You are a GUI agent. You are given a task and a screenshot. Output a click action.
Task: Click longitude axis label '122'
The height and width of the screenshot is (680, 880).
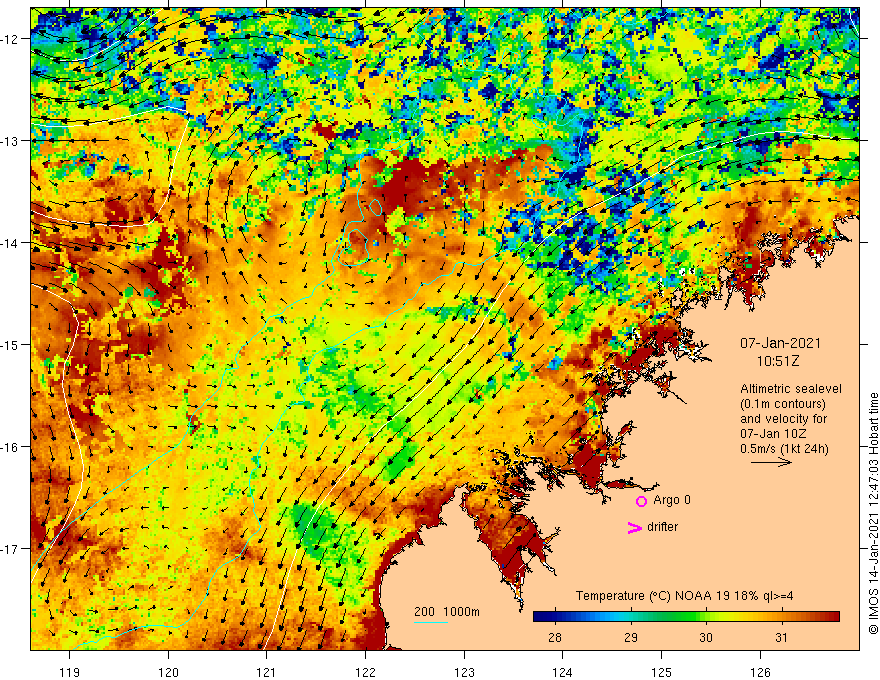point(365,672)
